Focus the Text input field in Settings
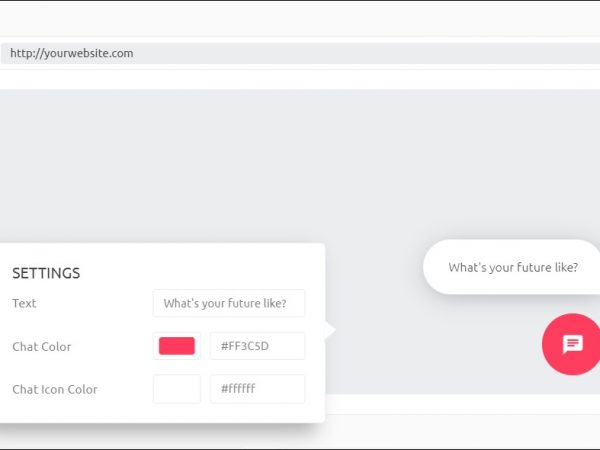 pyautogui.click(x=229, y=303)
